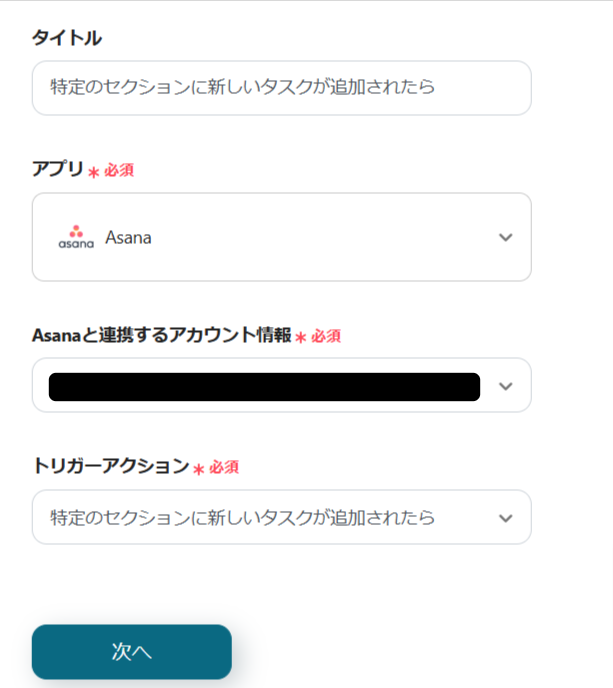This screenshot has width=613, height=688.
Task: Click the selected trigger action value text
Action: tap(243, 518)
